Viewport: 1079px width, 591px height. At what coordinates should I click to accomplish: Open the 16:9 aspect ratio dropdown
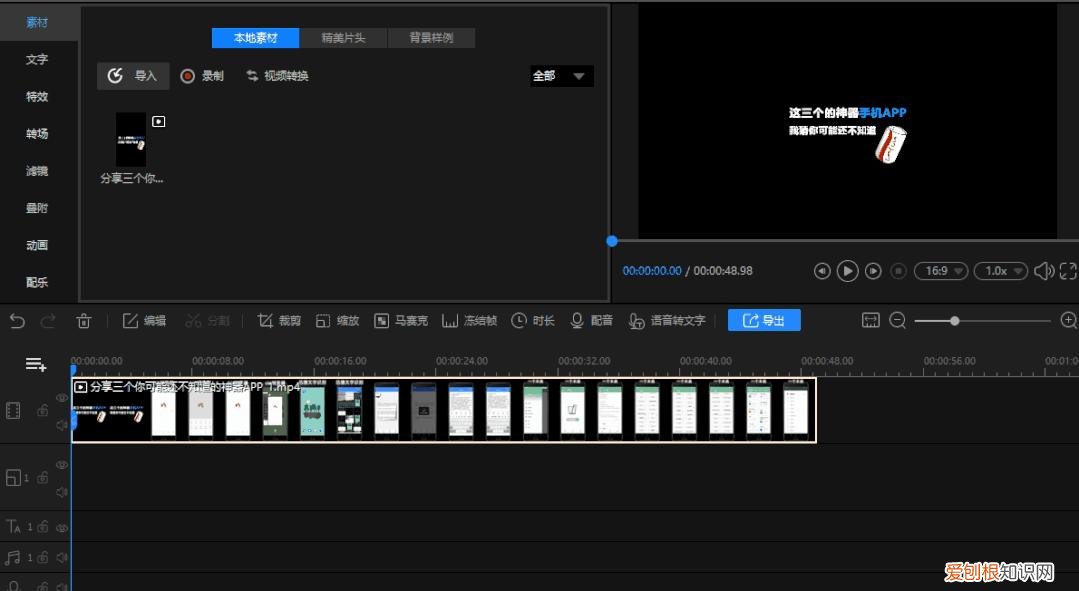(x=940, y=270)
